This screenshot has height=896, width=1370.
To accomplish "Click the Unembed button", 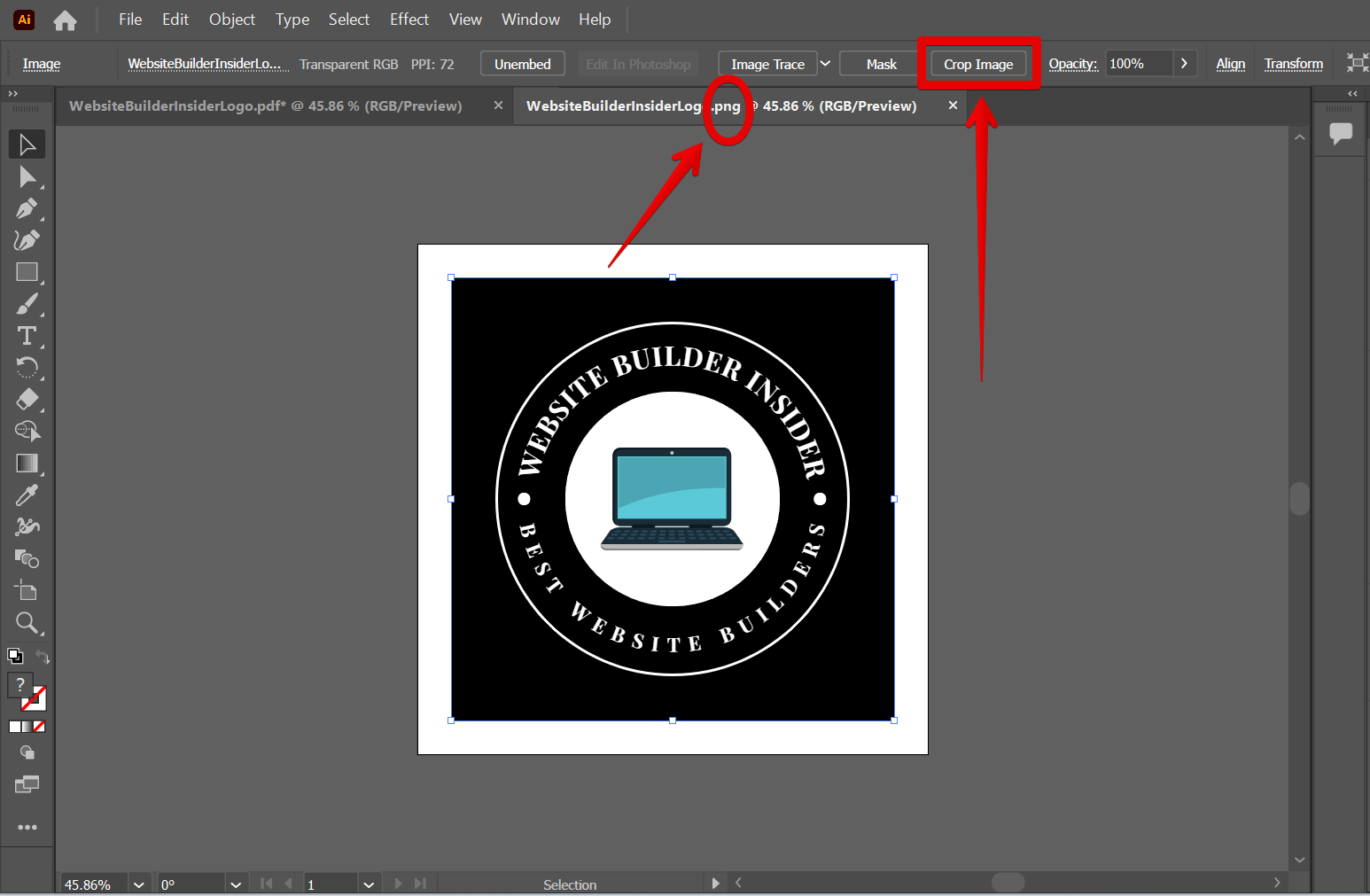I will [522, 63].
